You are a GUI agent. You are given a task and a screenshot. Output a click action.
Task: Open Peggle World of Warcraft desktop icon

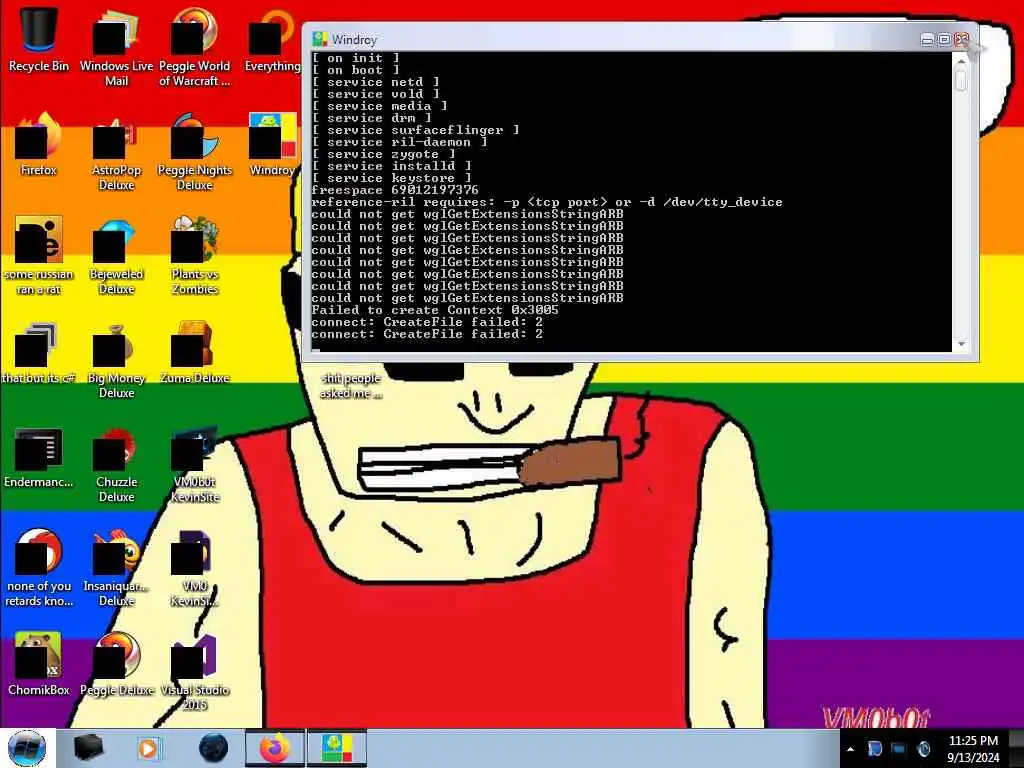pyautogui.click(x=195, y=47)
